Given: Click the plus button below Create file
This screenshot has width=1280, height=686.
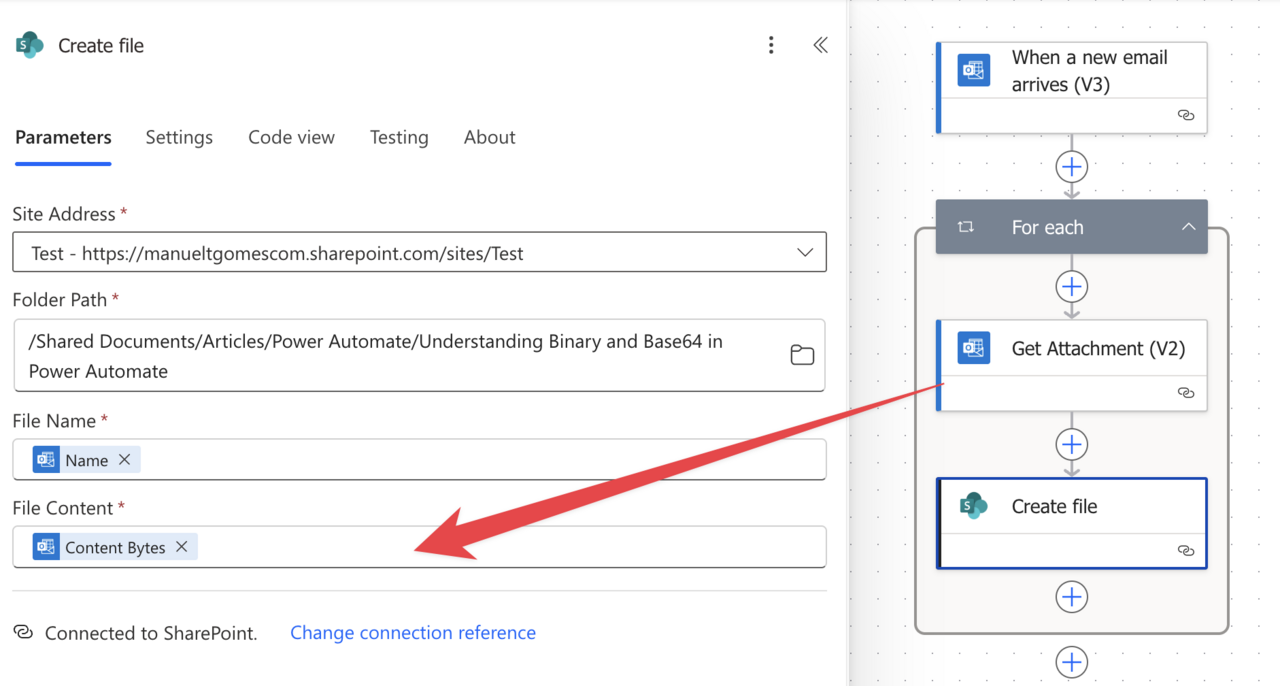Looking at the screenshot, I should 1071,597.
